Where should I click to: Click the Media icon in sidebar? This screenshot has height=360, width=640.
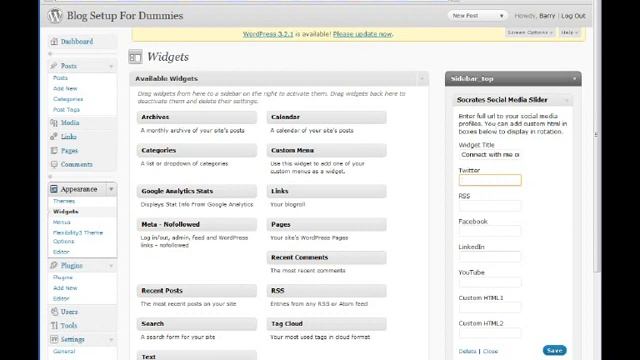click(x=54, y=122)
